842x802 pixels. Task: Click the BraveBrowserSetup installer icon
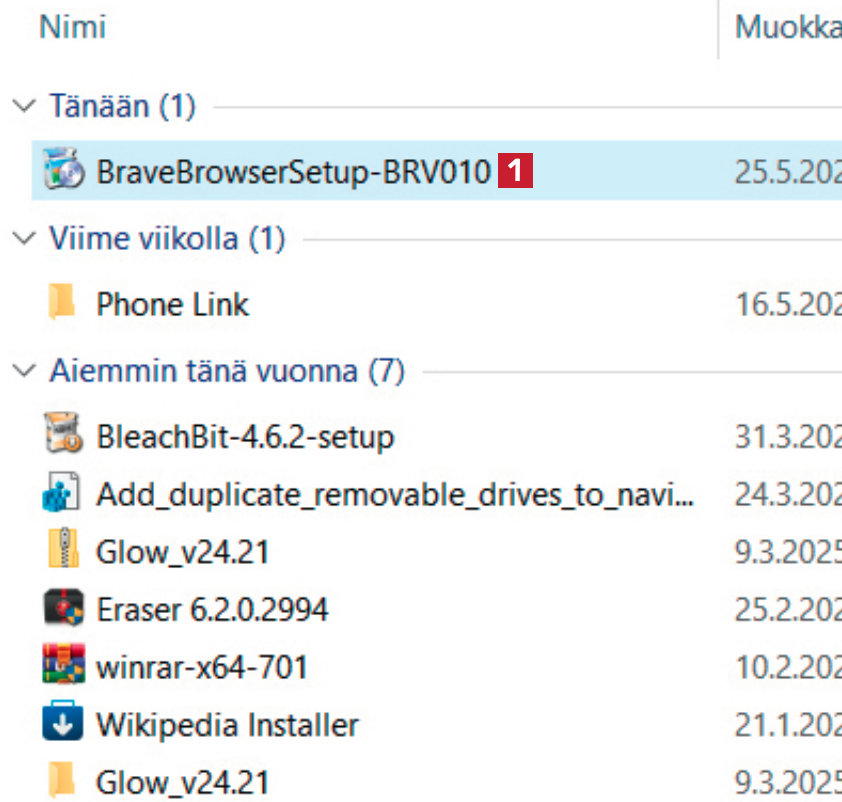(x=63, y=169)
